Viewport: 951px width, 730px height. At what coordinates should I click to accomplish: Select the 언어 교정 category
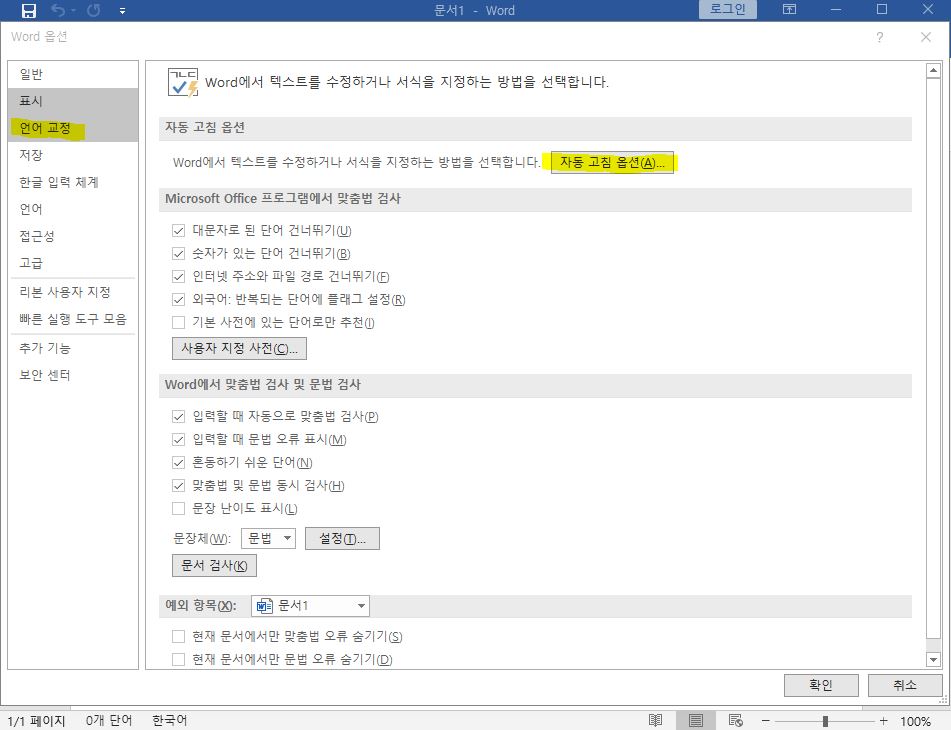pos(73,128)
